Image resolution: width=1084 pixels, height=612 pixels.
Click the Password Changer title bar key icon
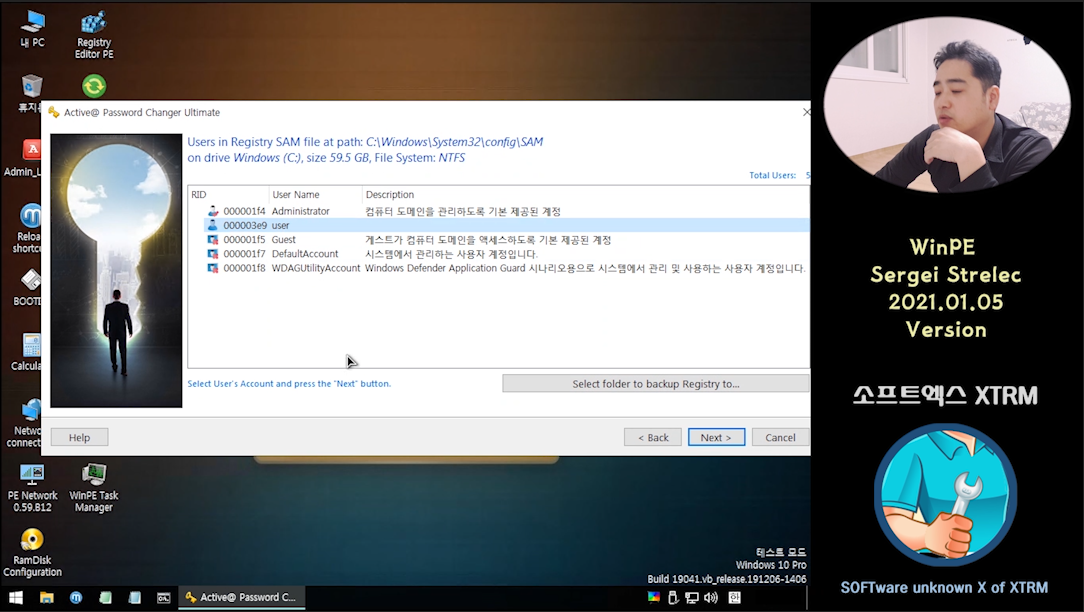[54, 112]
